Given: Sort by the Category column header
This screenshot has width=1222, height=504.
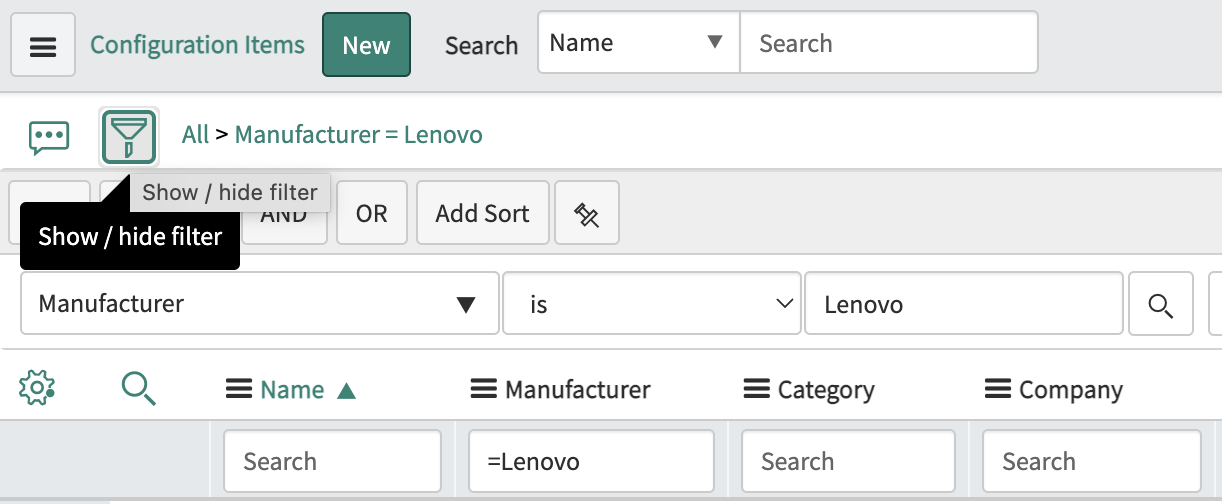Looking at the screenshot, I should (x=826, y=390).
